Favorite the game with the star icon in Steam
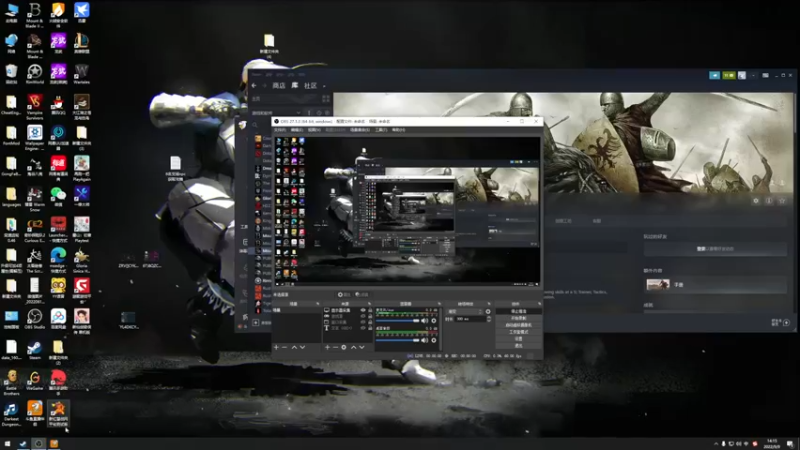The height and width of the screenshot is (450, 800). pyautogui.click(x=782, y=201)
